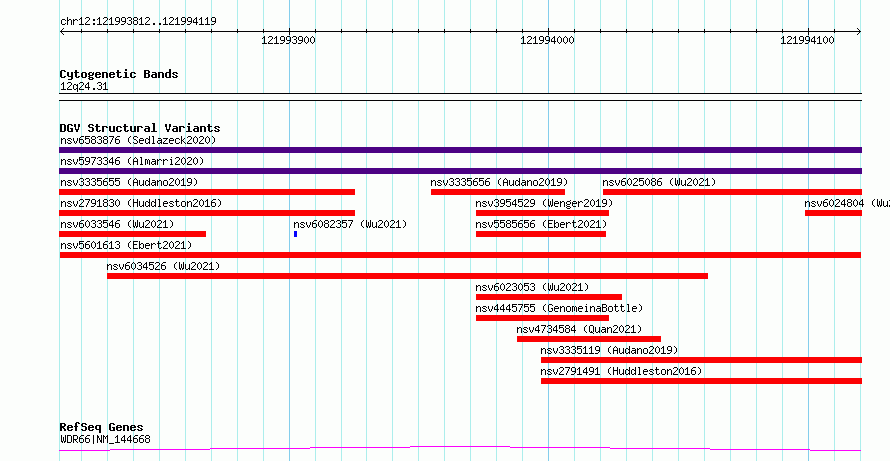The height and width of the screenshot is (461, 890).
Task: Select the nsv6583876 purple variant bar
Action: tap(460, 150)
